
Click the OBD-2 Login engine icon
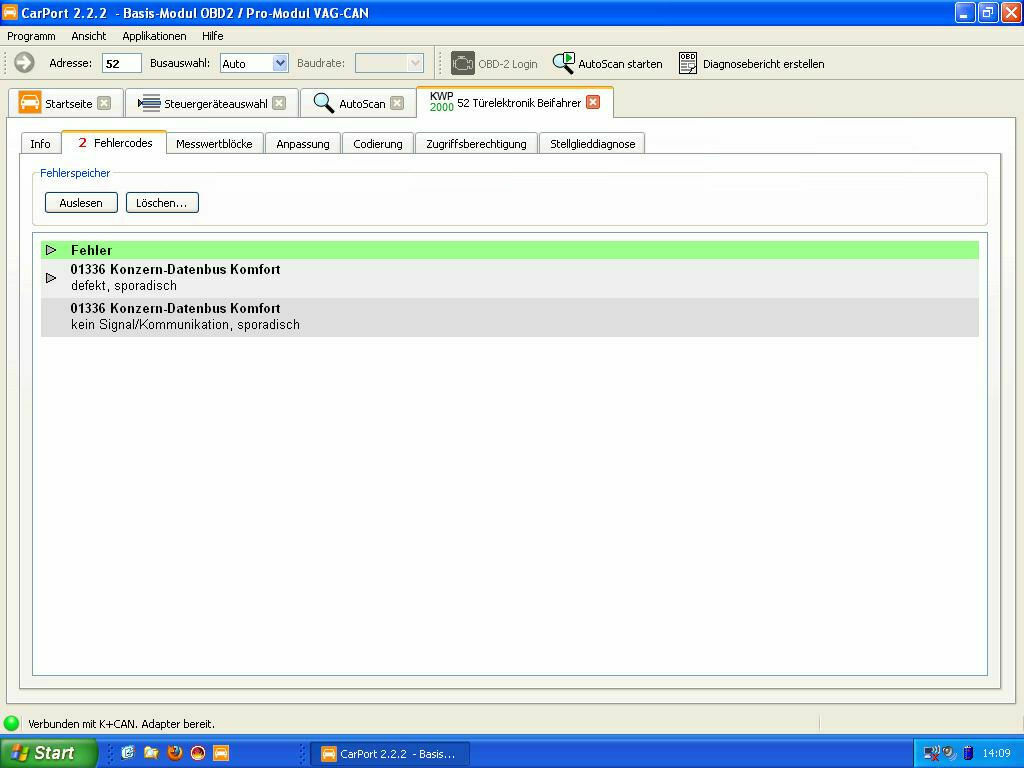click(x=462, y=63)
